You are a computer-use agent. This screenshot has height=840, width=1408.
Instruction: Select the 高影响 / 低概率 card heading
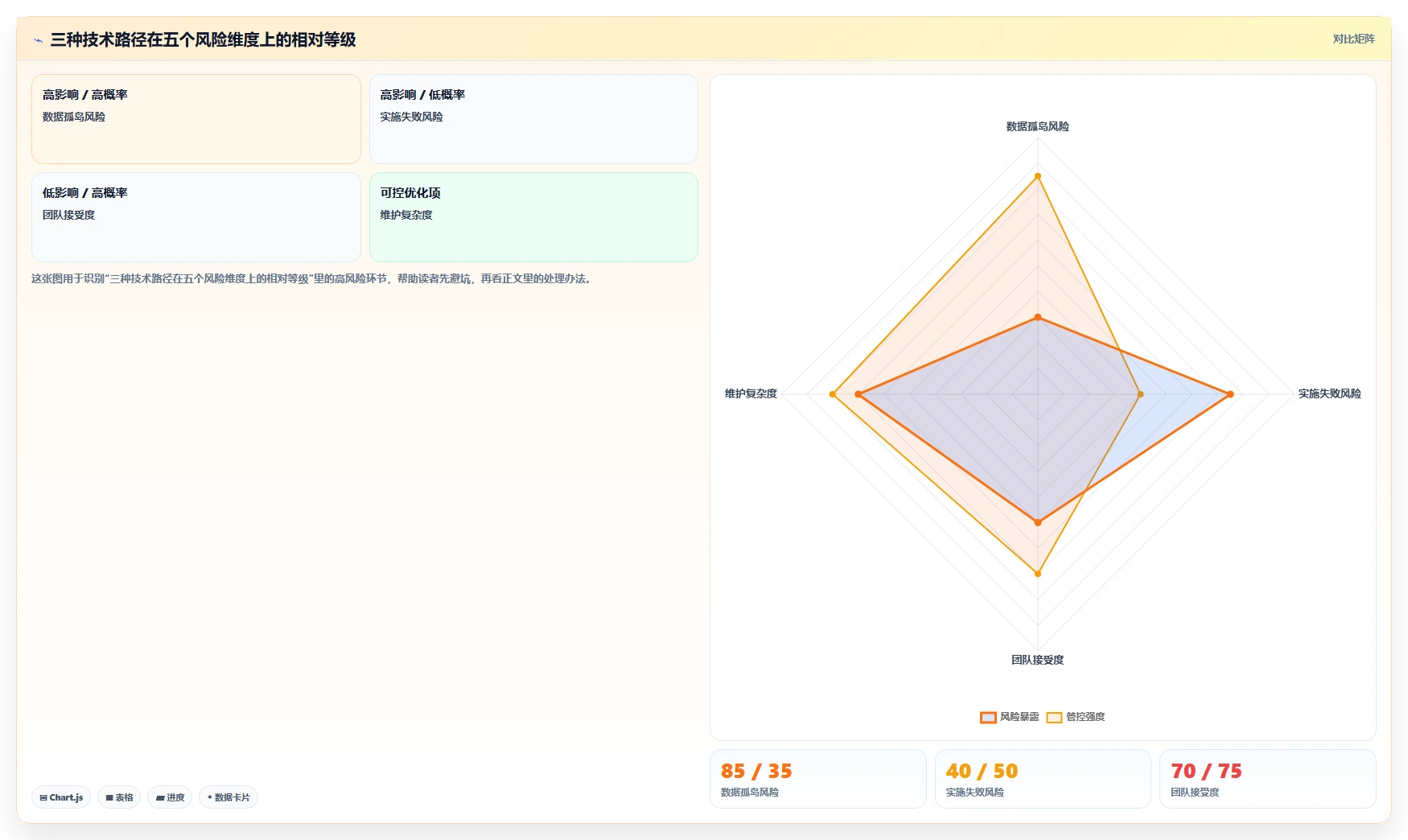coord(422,95)
